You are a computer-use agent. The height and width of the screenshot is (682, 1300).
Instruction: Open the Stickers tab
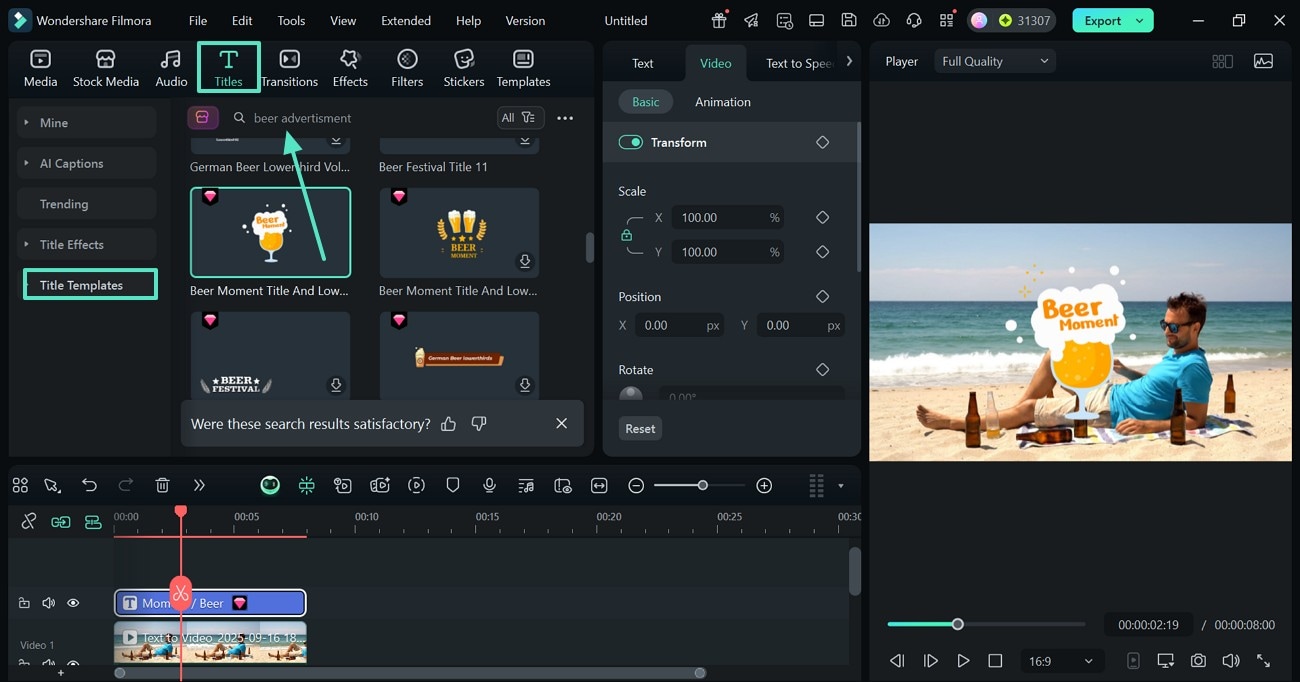(x=464, y=68)
